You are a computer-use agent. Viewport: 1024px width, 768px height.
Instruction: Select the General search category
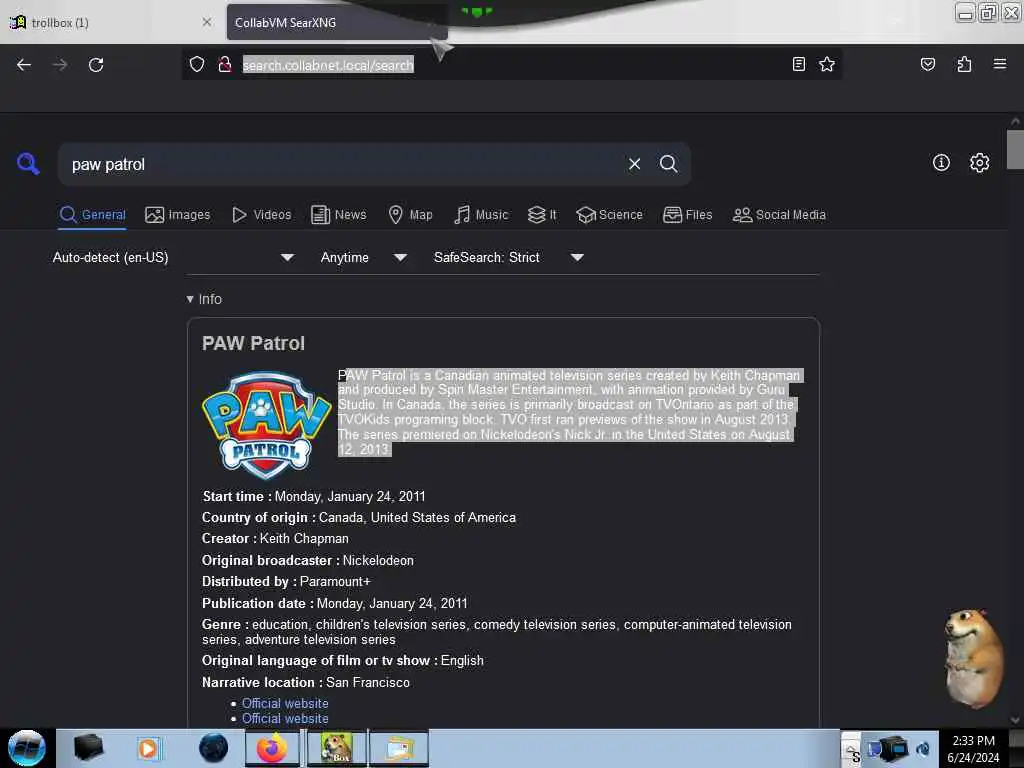[x=92, y=215]
